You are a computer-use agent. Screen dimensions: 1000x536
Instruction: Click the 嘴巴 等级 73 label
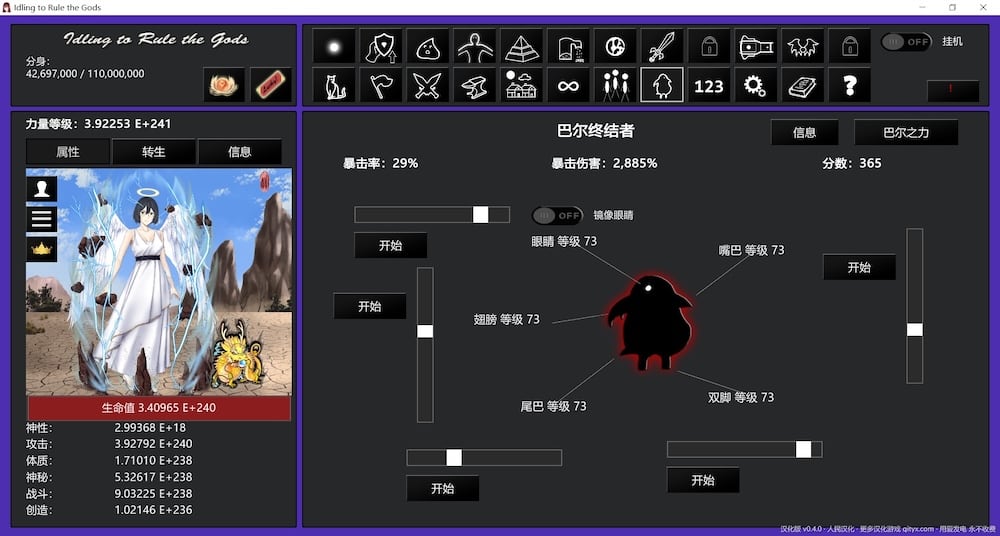click(751, 250)
